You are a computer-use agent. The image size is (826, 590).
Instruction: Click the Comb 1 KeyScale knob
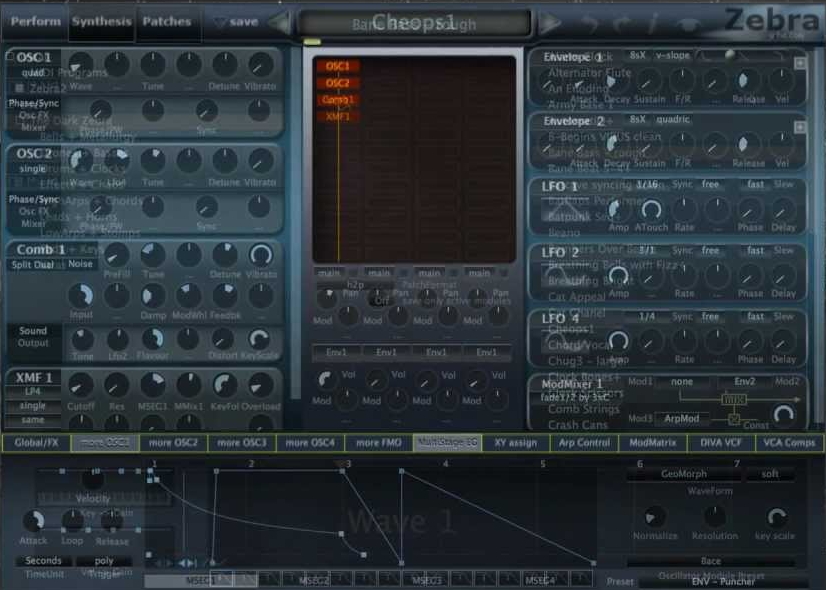click(x=260, y=339)
